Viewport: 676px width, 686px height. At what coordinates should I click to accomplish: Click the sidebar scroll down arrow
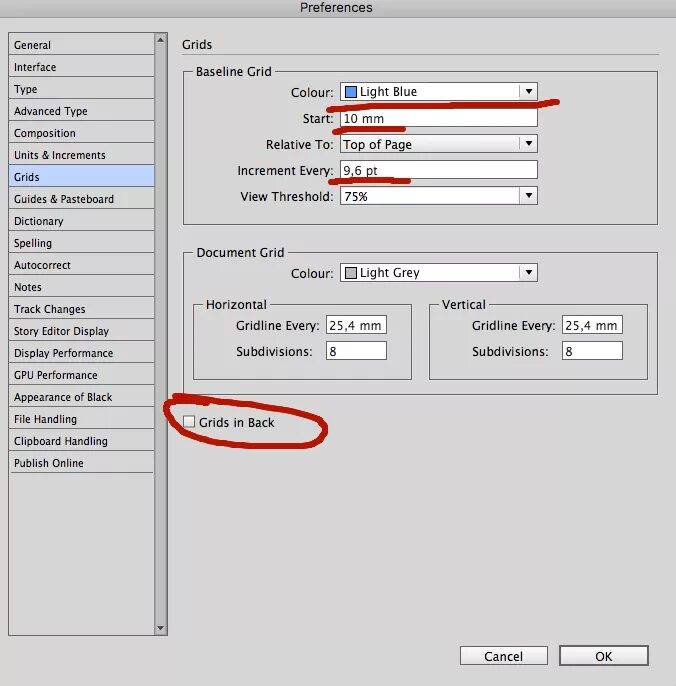point(161,628)
